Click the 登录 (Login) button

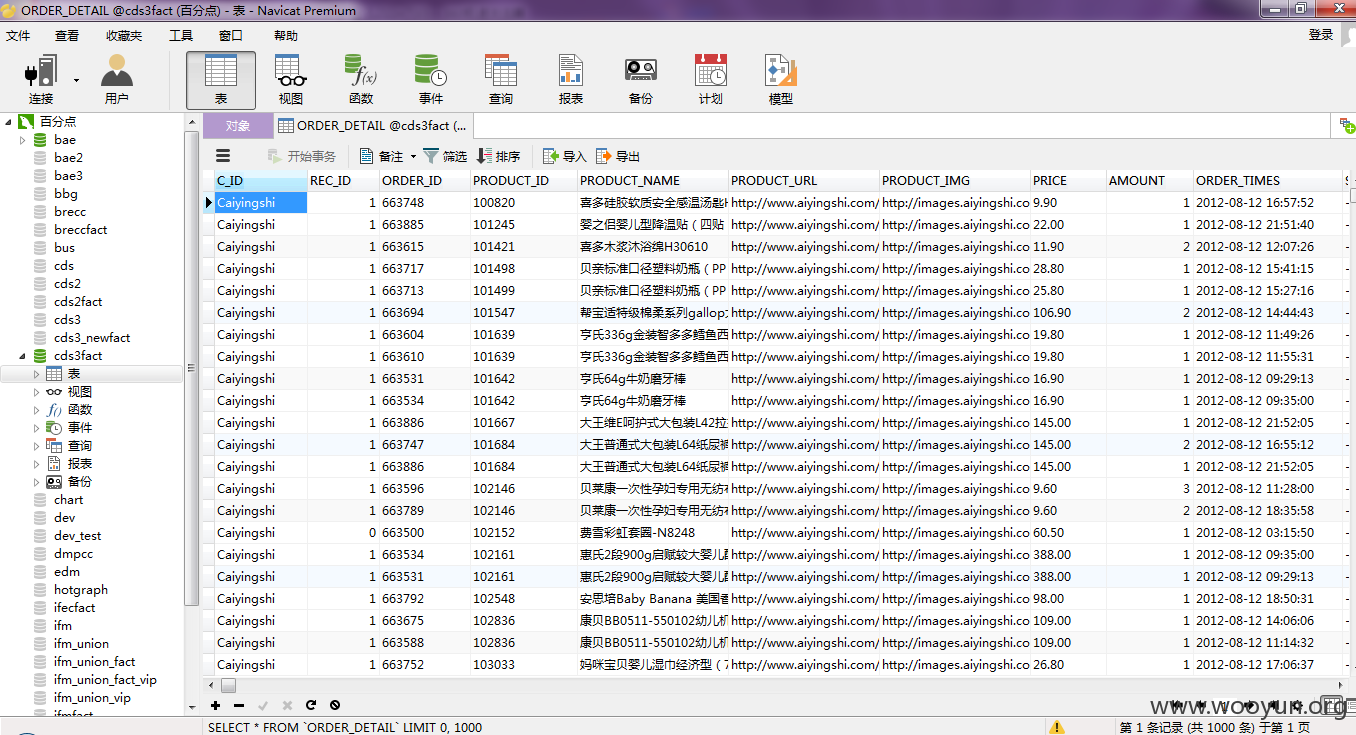pyautogui.click(x=1321, y=35)
